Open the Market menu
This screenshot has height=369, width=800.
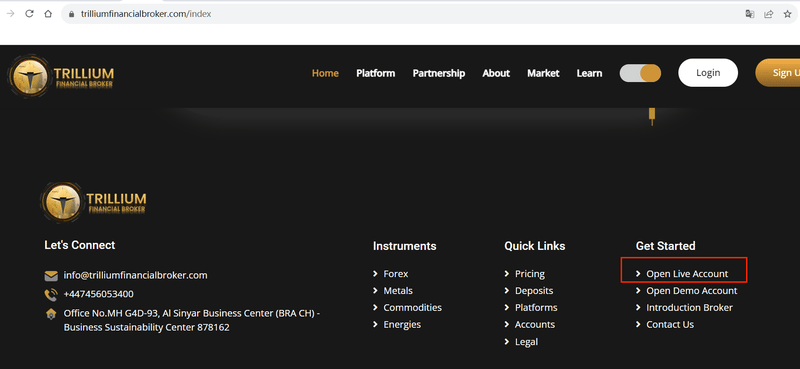point(543,73)
